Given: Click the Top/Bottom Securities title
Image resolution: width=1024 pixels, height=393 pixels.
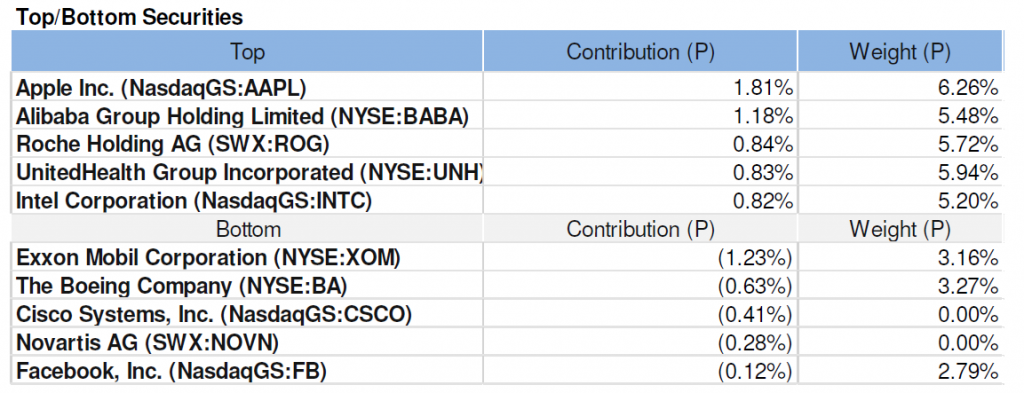Looking at the screenshot, I should (x=129, y=17).
